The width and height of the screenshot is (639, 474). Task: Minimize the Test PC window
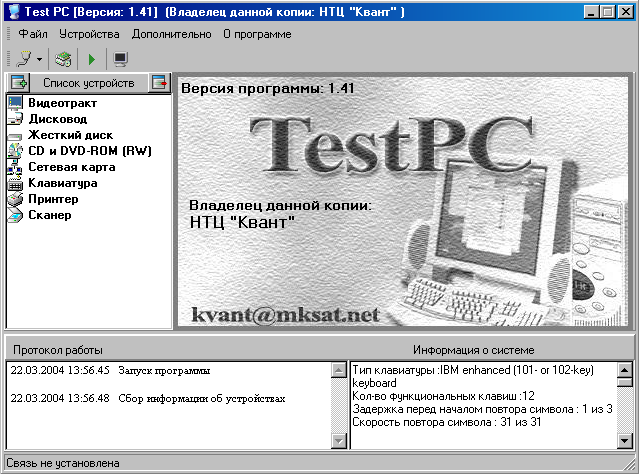point(592,12)
